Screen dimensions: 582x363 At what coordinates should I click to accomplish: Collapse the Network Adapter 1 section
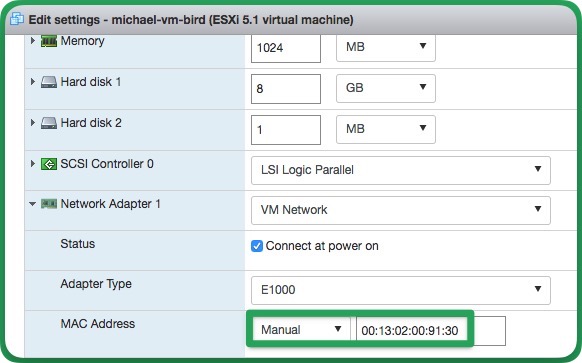click(32, 204)
